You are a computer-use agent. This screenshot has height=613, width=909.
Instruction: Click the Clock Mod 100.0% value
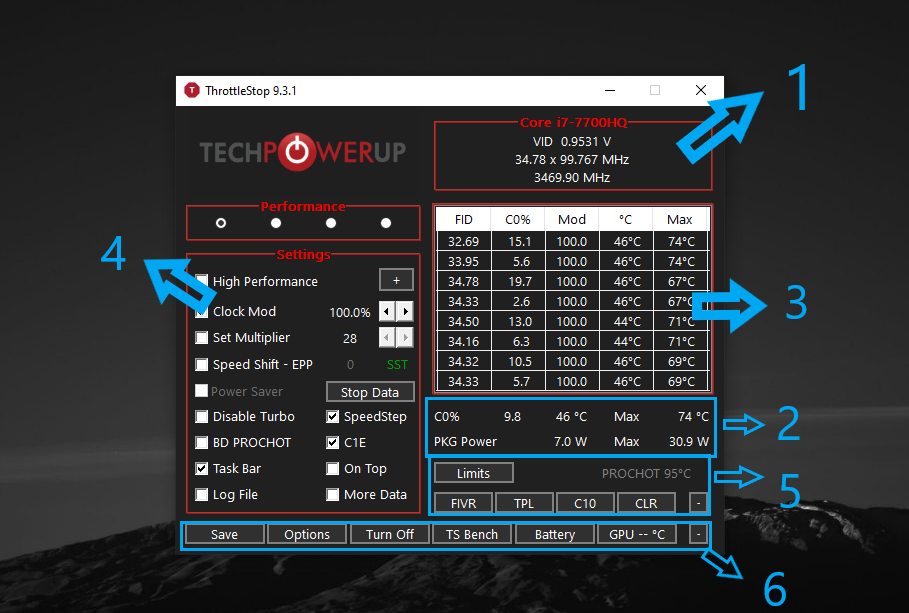(350, 313)
